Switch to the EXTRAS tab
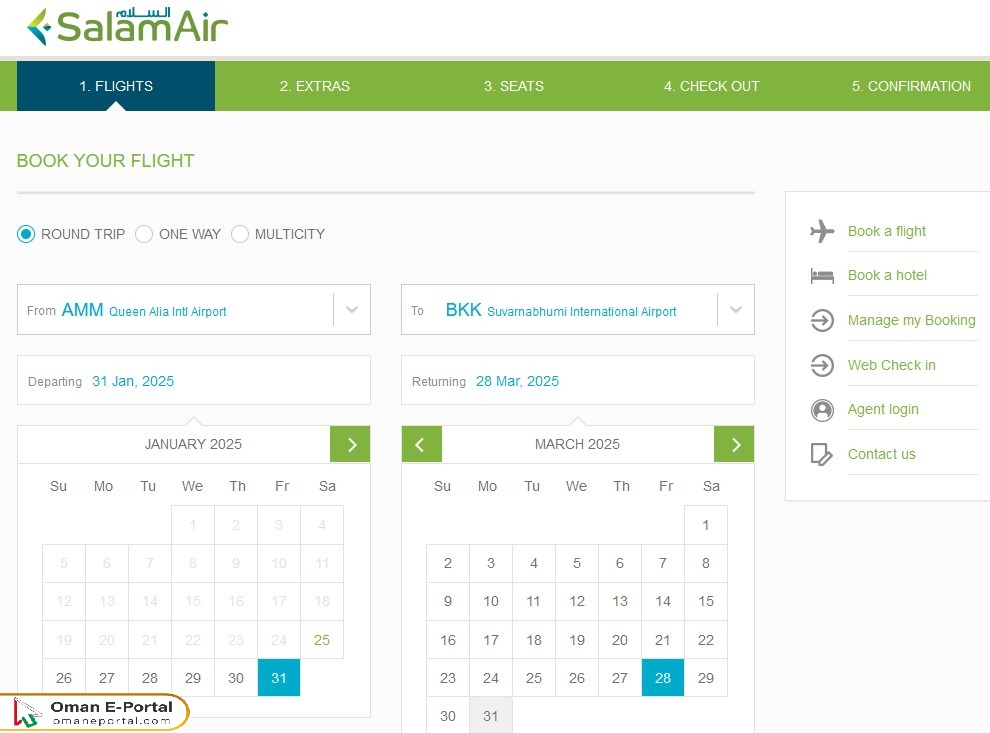Screen dimensions: 990x733 [x=315, y=86]
